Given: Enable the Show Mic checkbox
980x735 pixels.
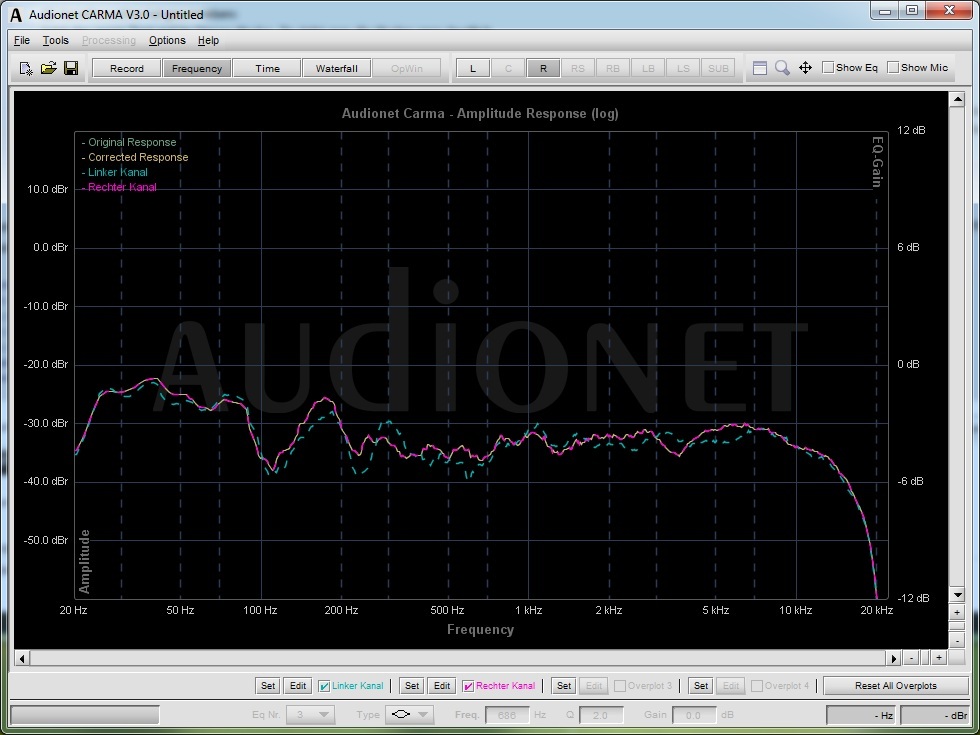Looking at the screenshot, I should [x=893, y=68].
